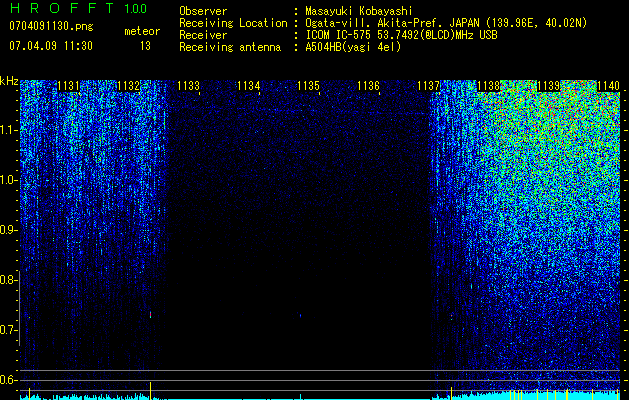Click time marker 1136

click(368, 85)
